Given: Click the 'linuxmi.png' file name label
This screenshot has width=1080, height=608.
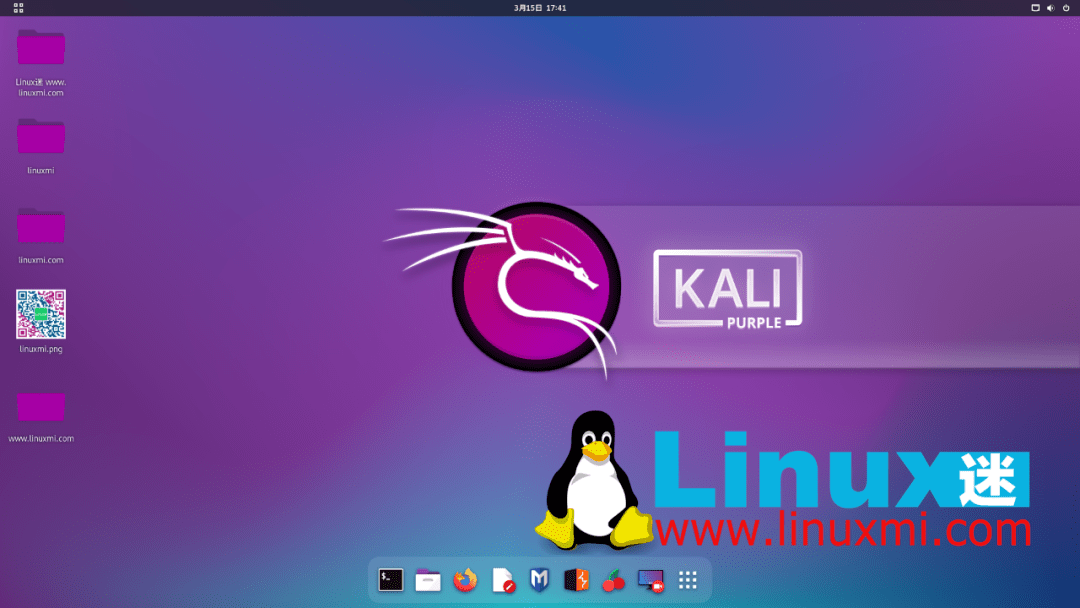Looking at the screenshot, I should 41,349.
